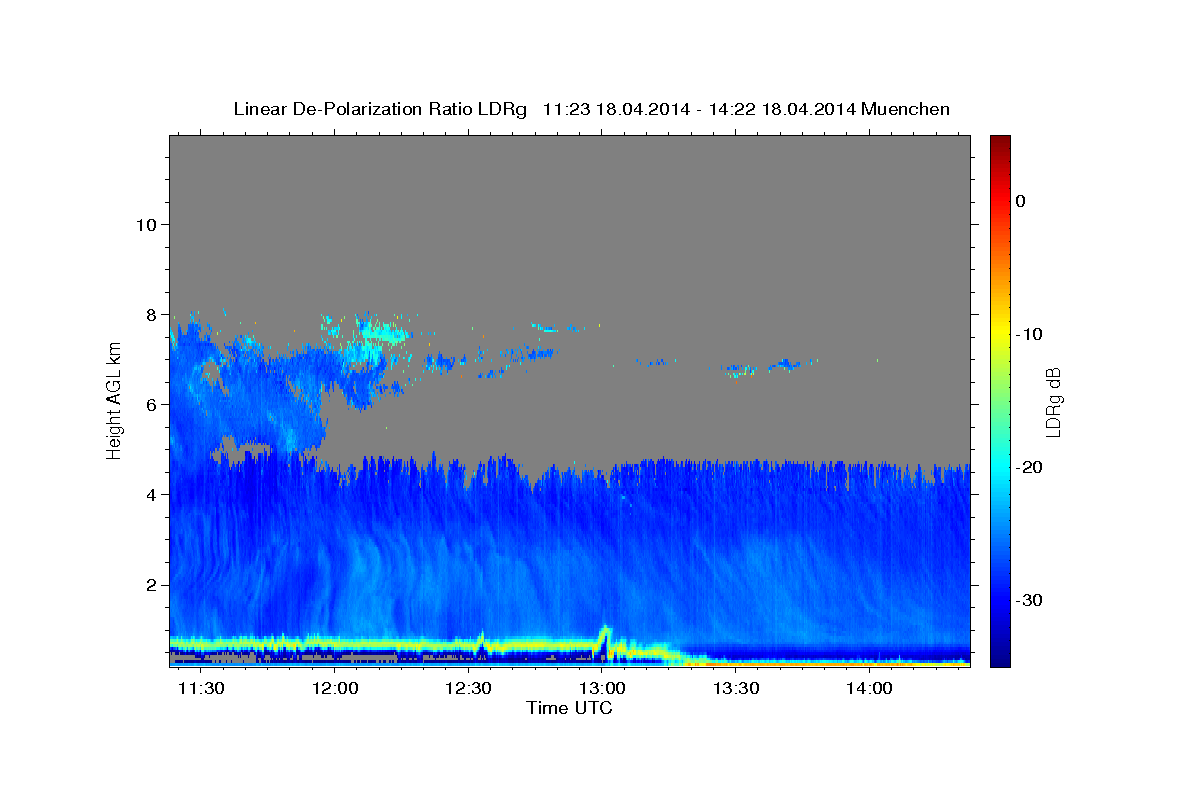Click the plot title 'Linear De-Polarization Ratio LDRg'
Image resolution: width=1200 pixels, height=800 pixels.
pyautogui.click(x=379, y=109)
